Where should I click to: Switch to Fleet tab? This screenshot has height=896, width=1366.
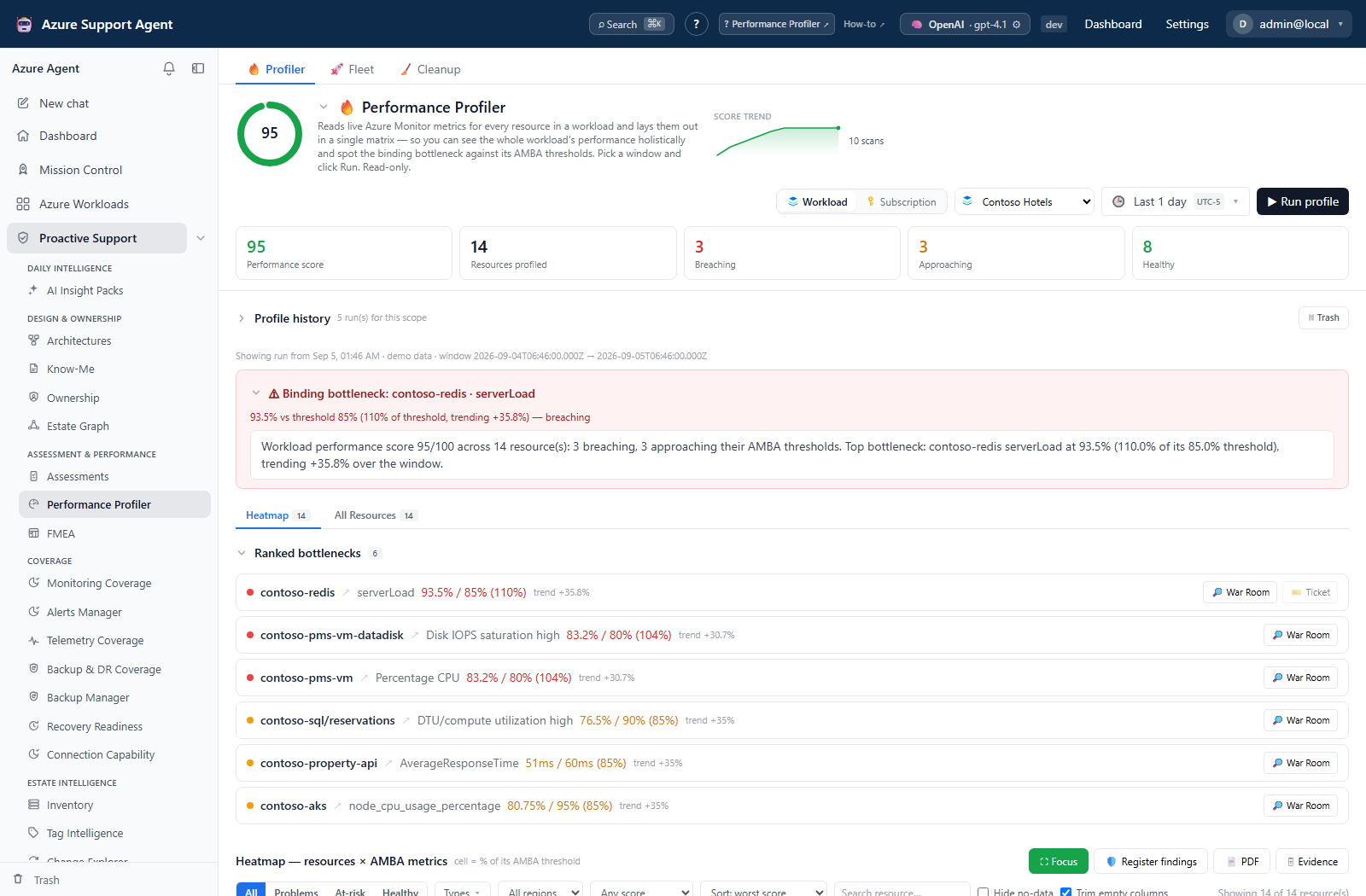[353, 69]
